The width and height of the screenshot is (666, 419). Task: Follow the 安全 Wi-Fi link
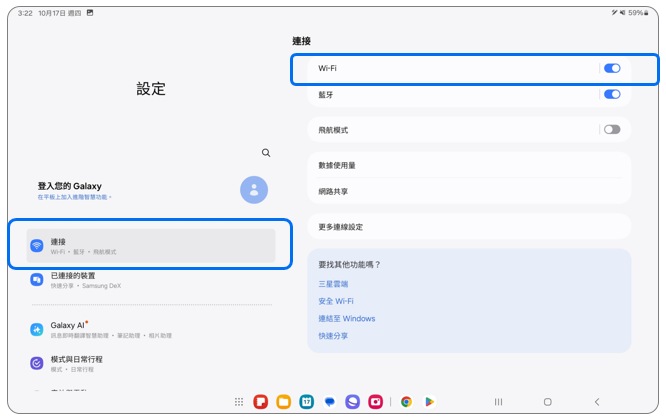click(x=336, y=301)
